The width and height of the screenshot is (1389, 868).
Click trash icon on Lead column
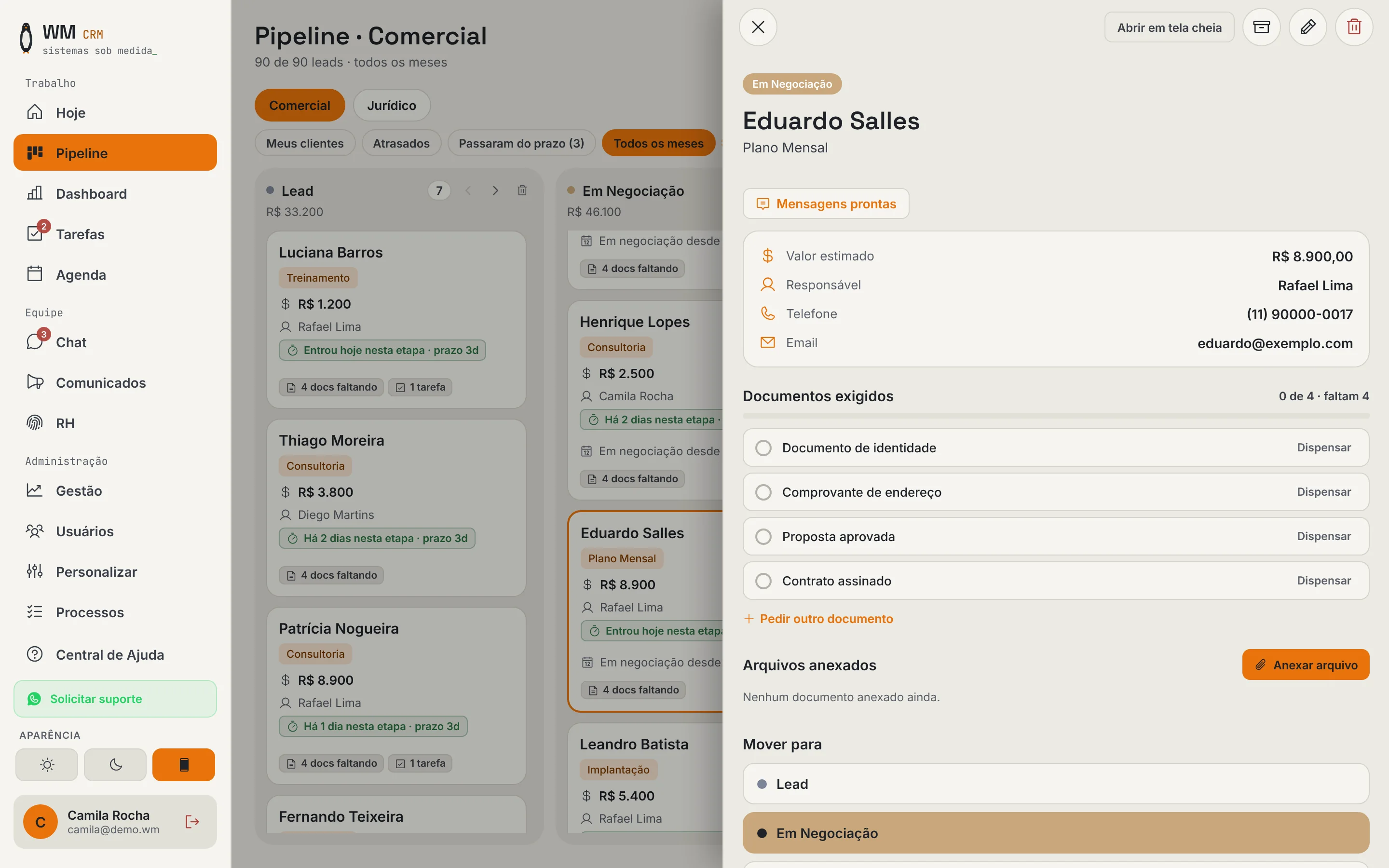pos(522,190)
